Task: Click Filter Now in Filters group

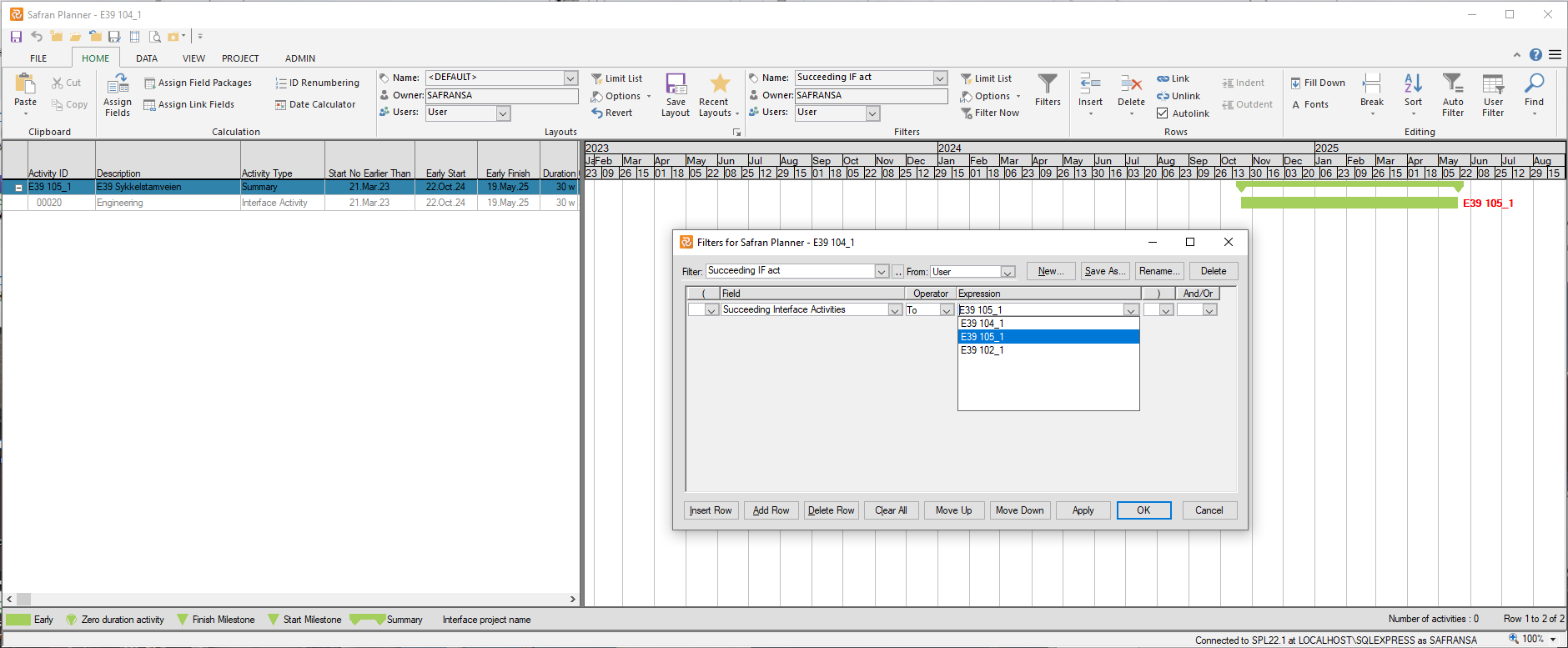Action: pyautogui.click(x=990, y=113)
